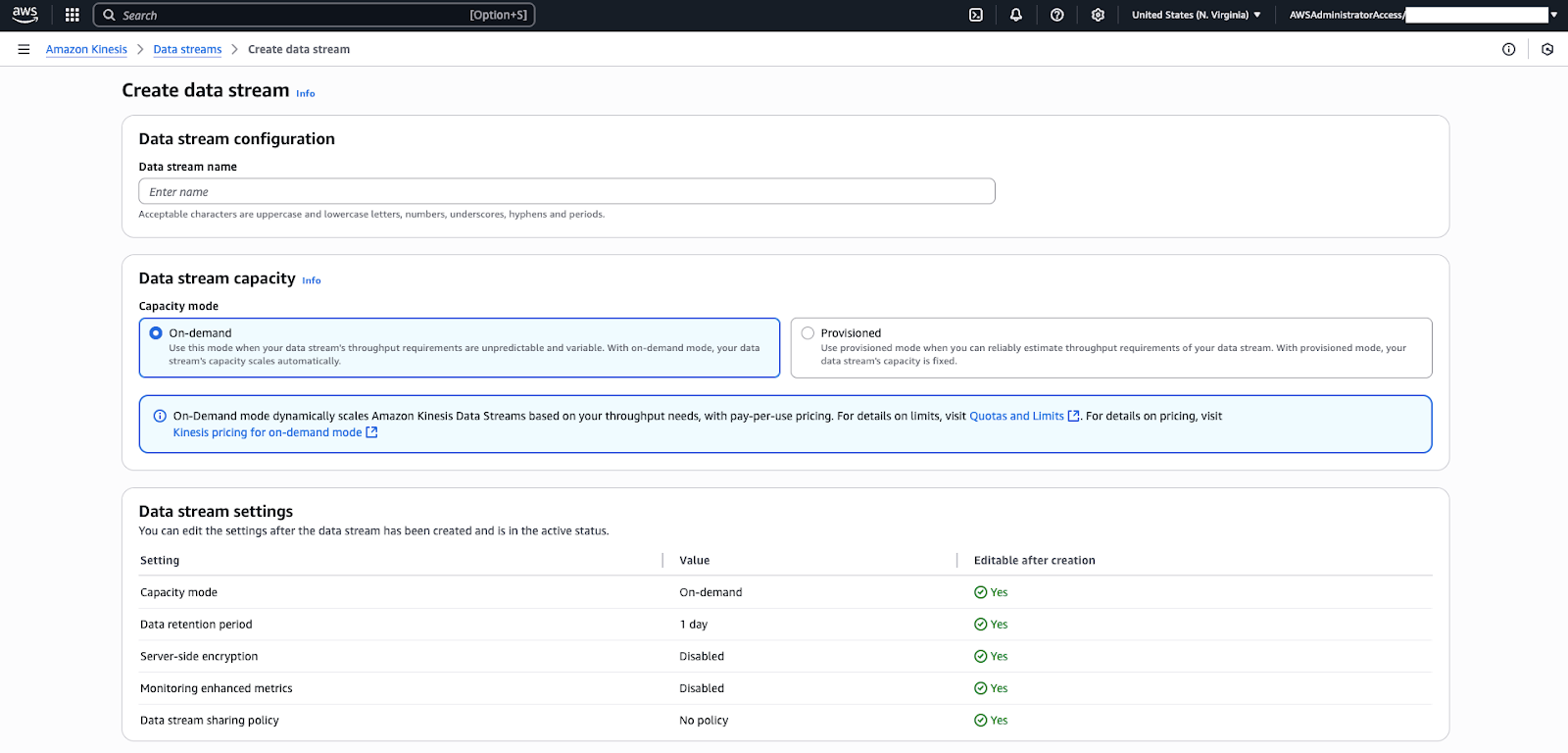The height and width of the screenshot is (753, 1568).
Task: Open the help question mark icon
Action: pos(1057,15)
